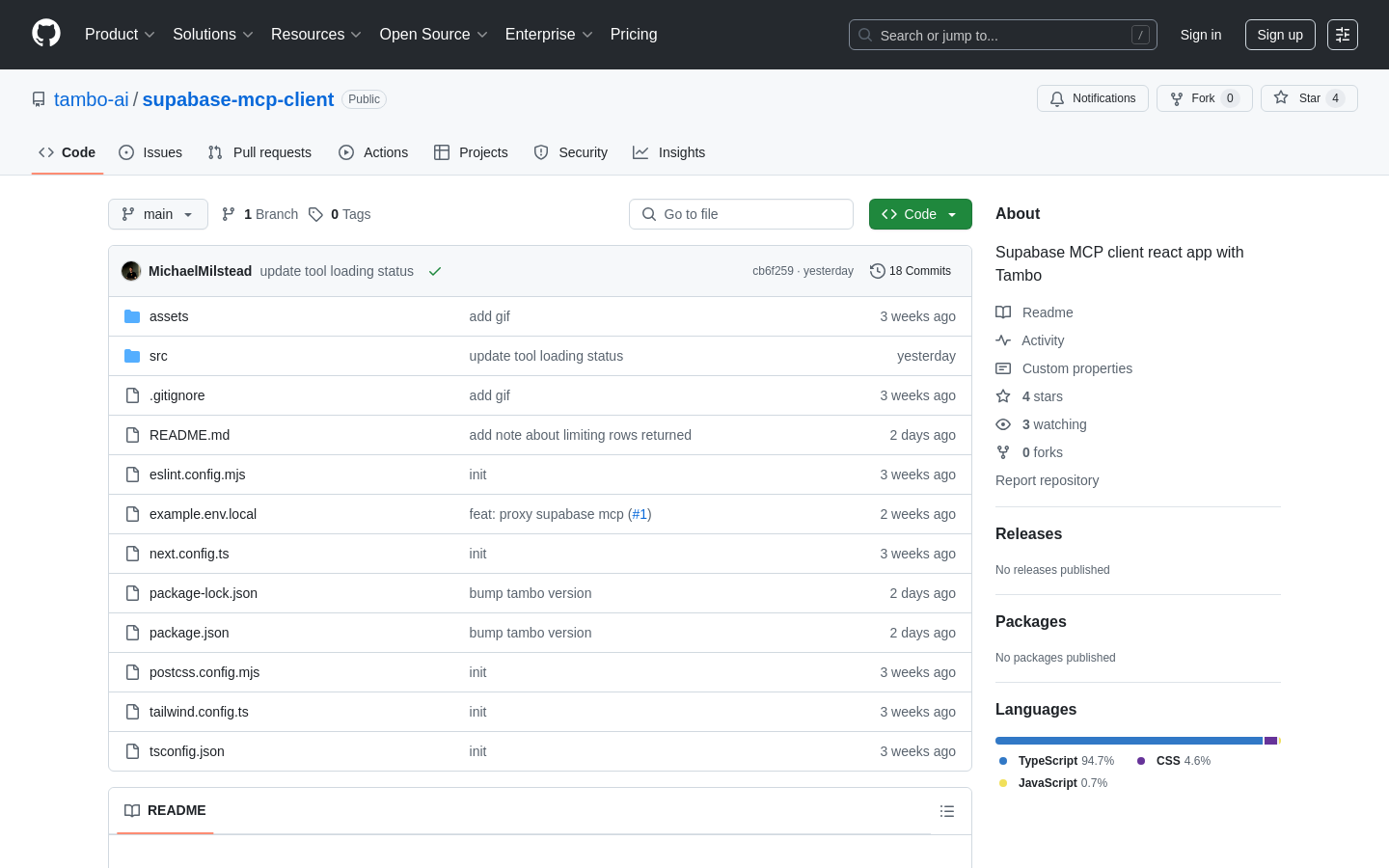This screenshot has width=1389, height=868.
Task: Open the Pricing page
Action: click(x=634, y=35)
